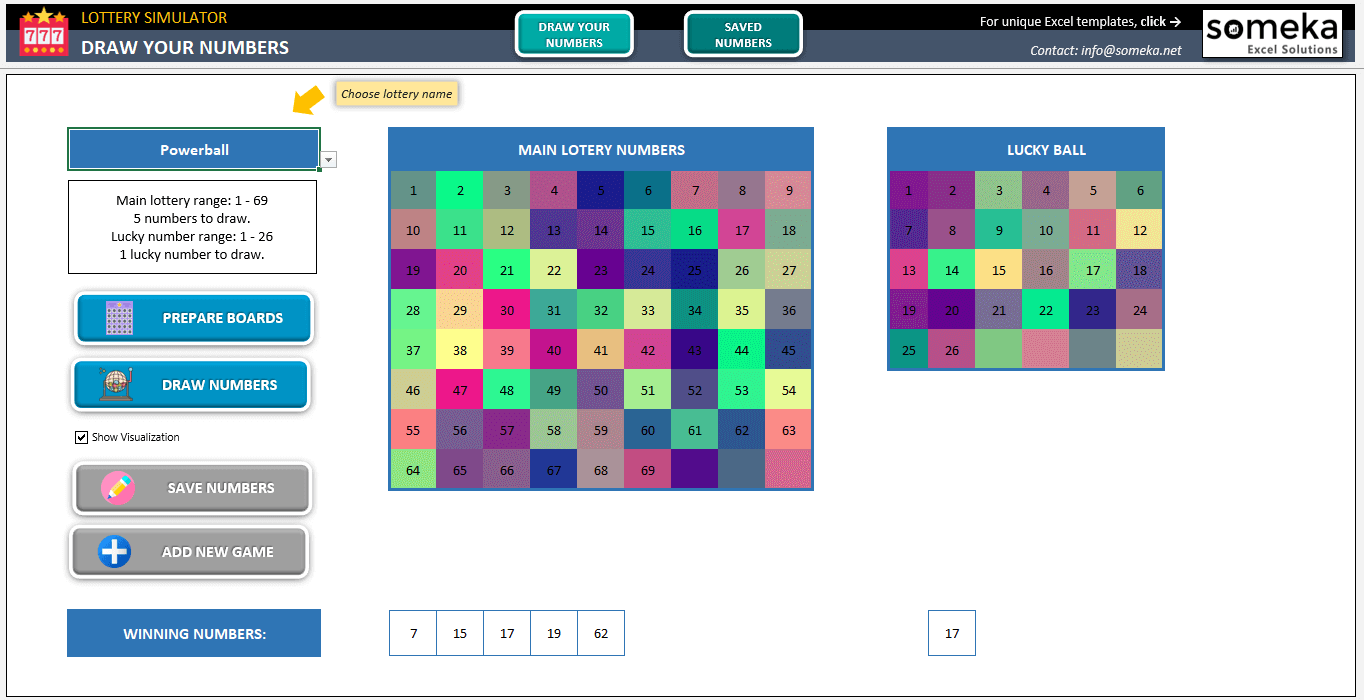Click the Choose lottery name tooltip note
This screenshot has height=700, width=1364.
coord(396,94)
